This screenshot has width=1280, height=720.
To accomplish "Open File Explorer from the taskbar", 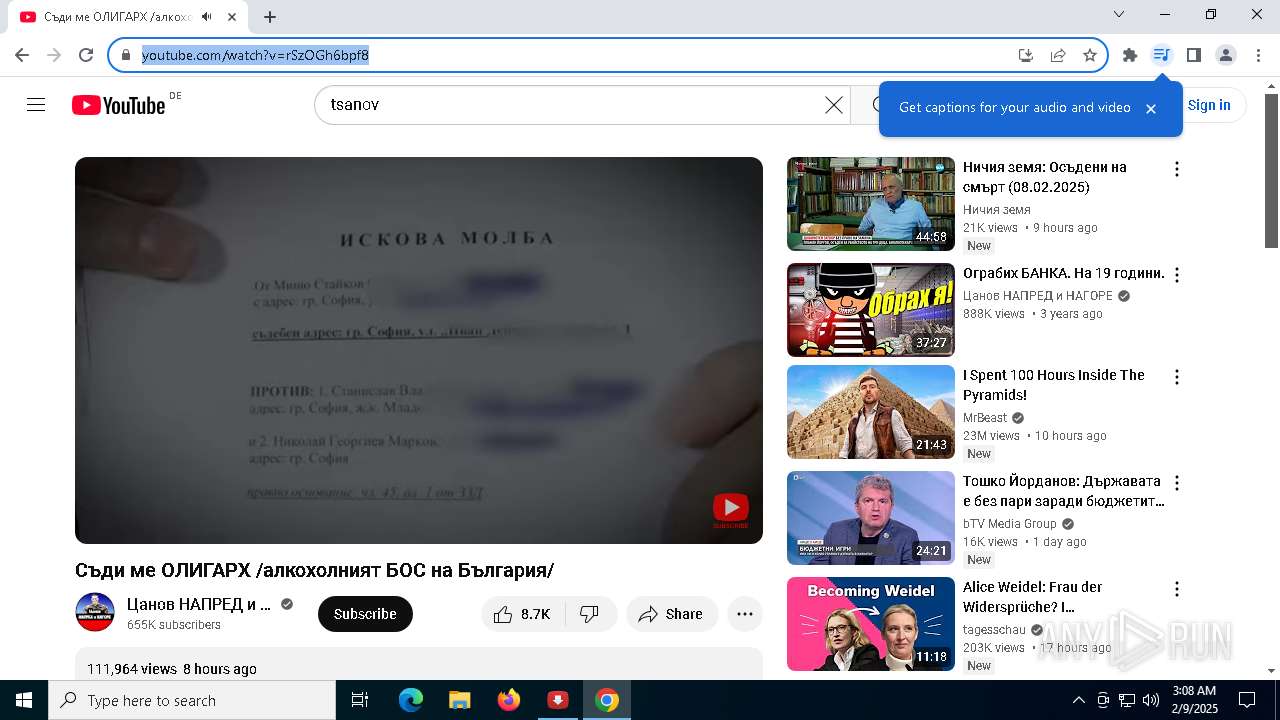I will pos(459,700).
